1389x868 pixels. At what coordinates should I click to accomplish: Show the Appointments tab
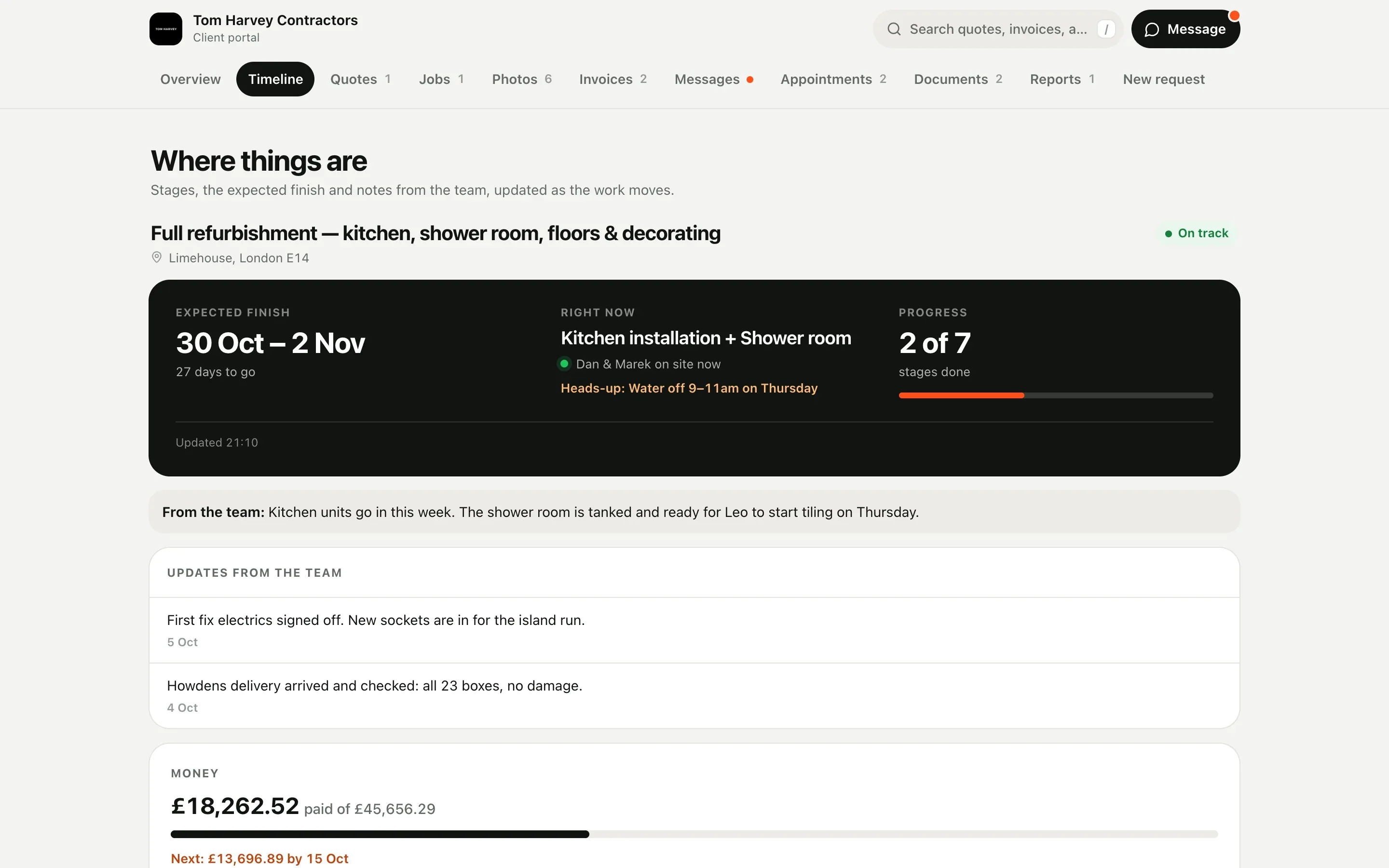coord(833,79)
